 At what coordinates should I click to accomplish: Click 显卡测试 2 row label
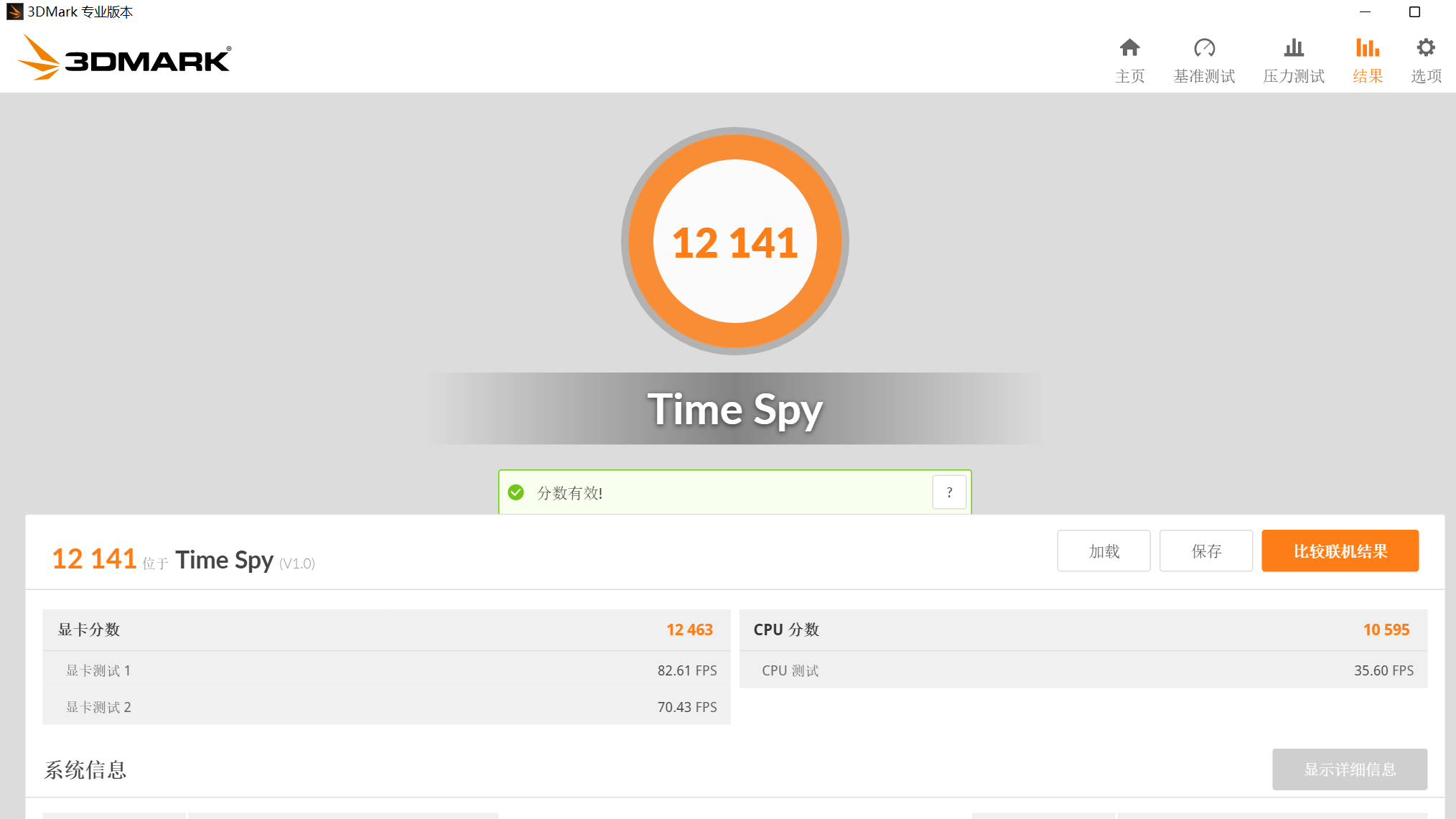coord(98,707)
